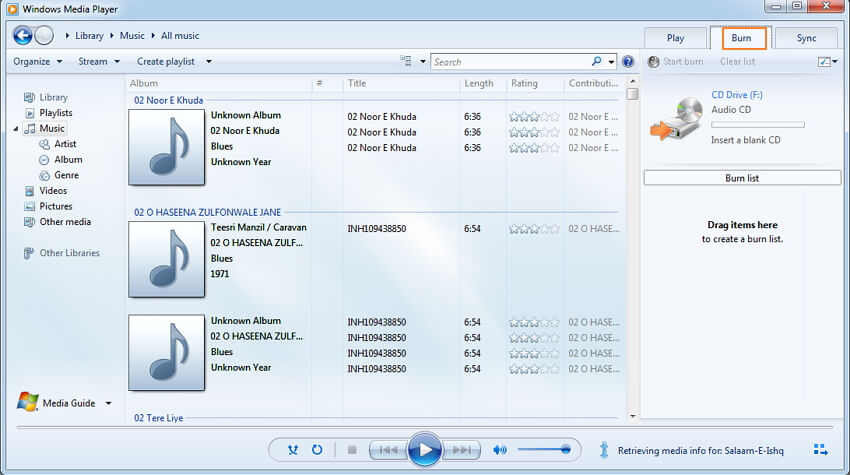This screenshot has height=475, width=850.
Task: Click the Create playlist button
Action: coord(165,62)
